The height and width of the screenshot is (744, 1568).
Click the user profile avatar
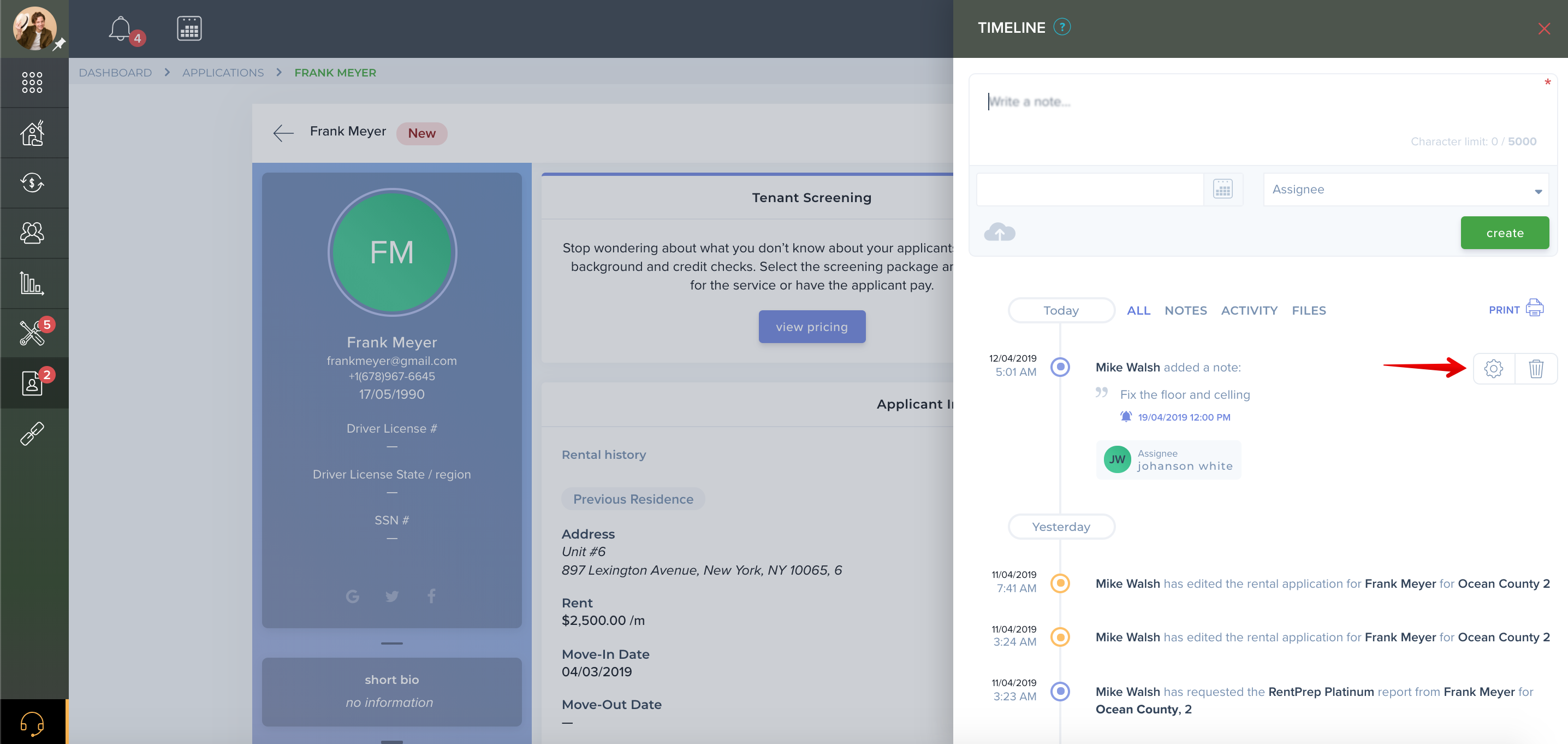tap(35, 28)
